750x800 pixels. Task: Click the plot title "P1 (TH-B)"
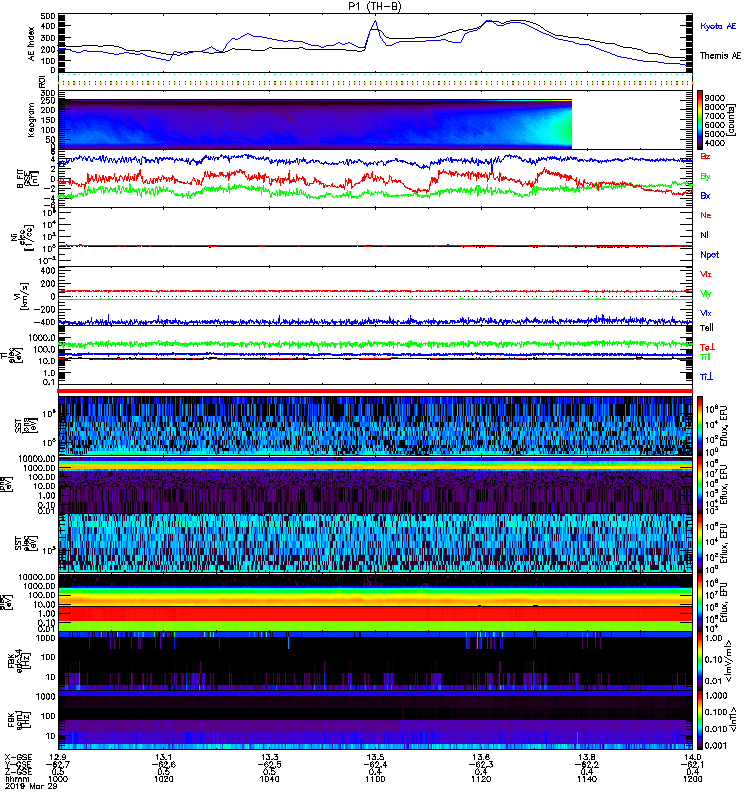[374, 6]
